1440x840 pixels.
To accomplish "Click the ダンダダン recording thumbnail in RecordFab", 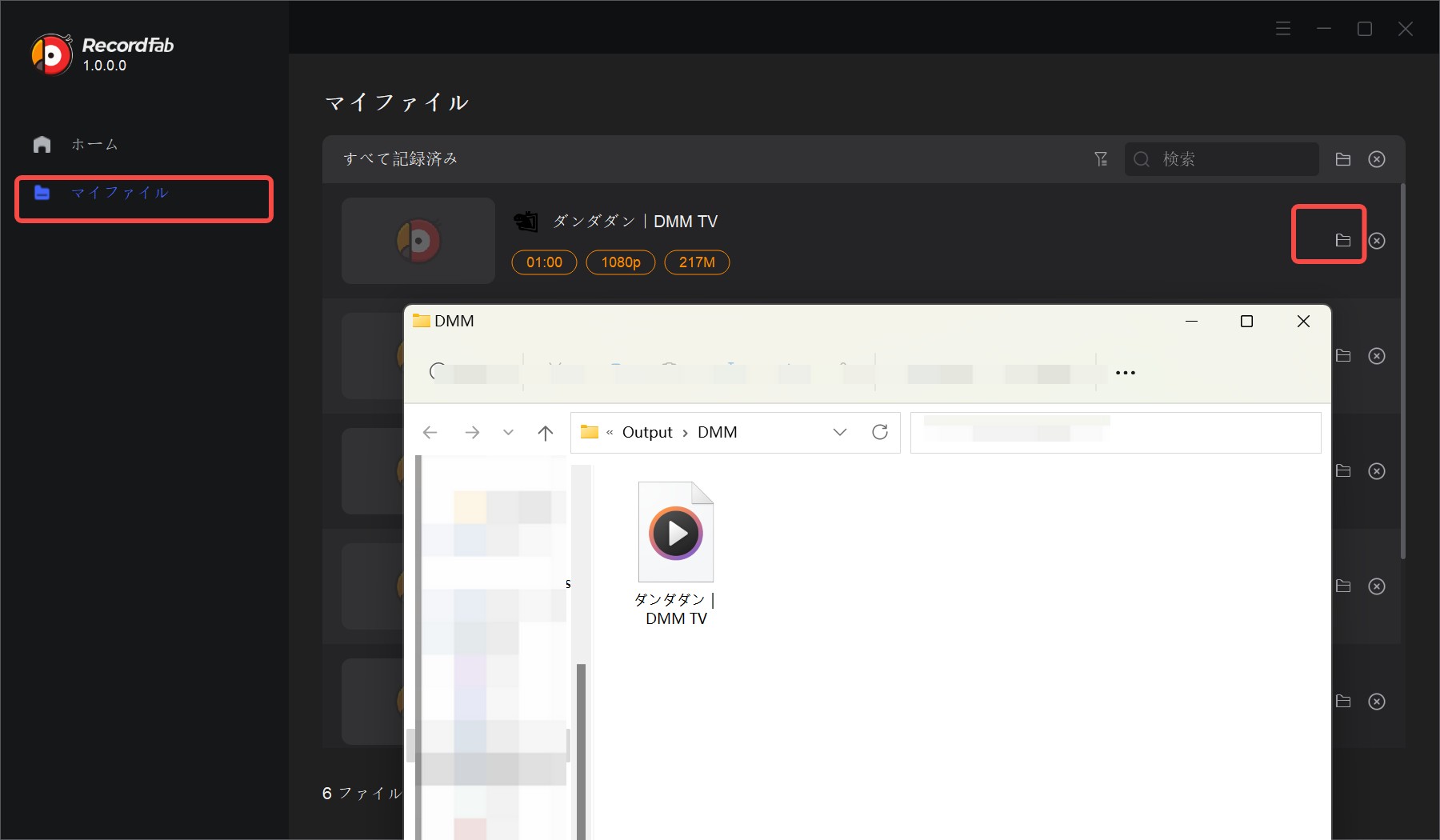I will pos(418,241).
